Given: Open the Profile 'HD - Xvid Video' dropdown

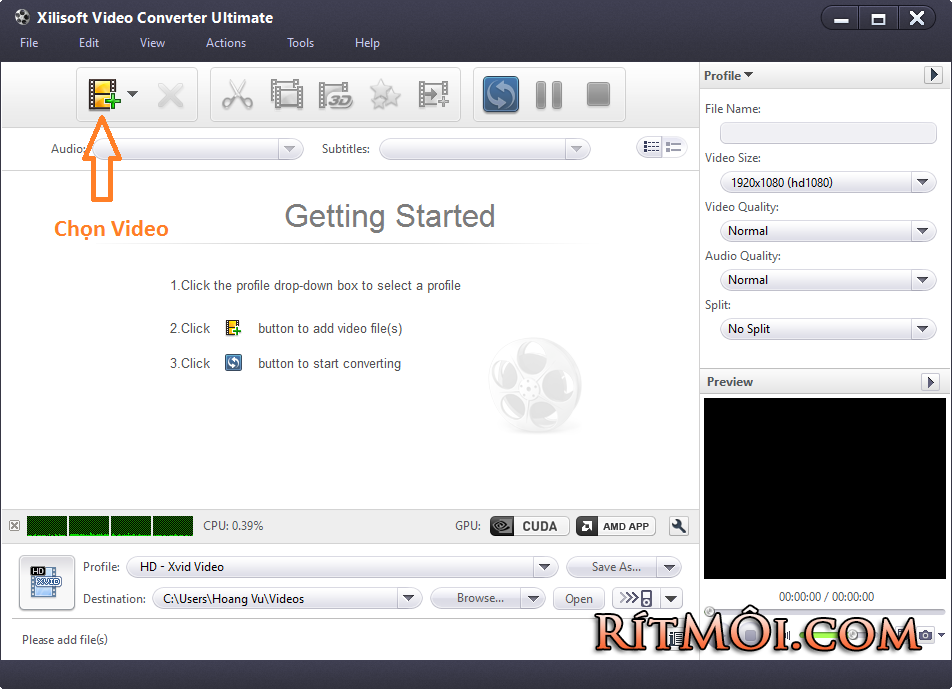Looking at the screenshot, I should pos(342,567).
